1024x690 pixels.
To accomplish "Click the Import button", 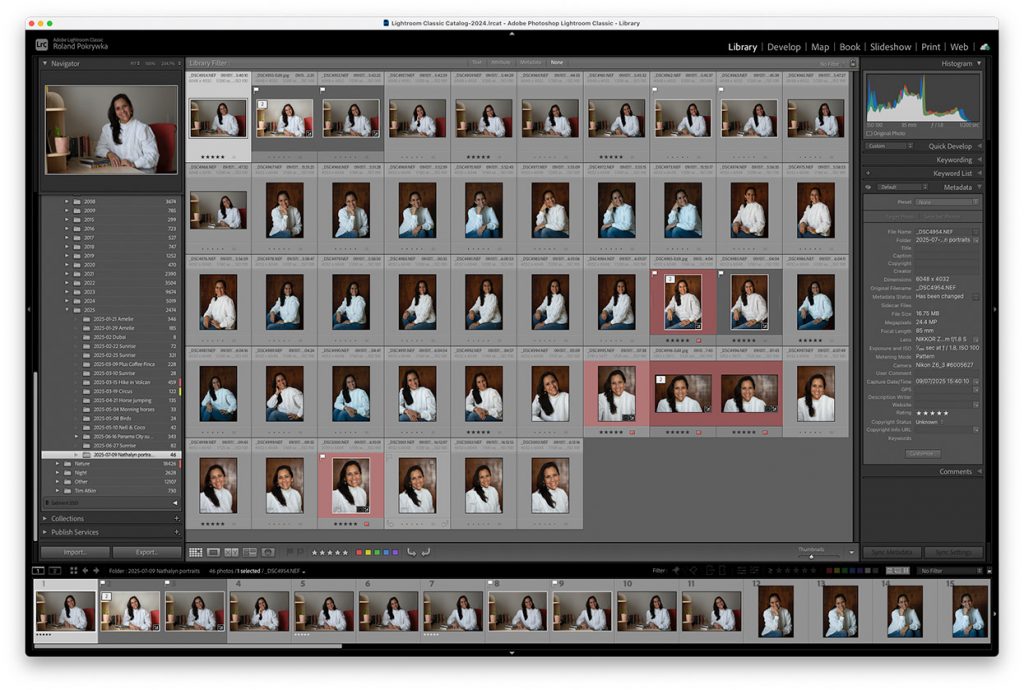I will point(74,552).
